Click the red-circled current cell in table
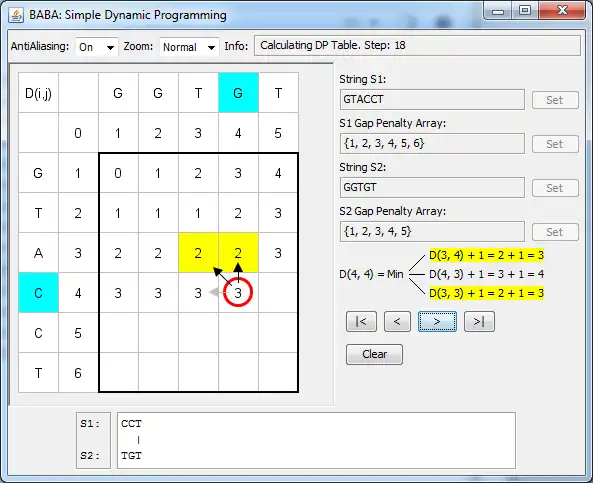Viewport: 593px width, 483px height. pyautogui.click(x=238, y=292)
